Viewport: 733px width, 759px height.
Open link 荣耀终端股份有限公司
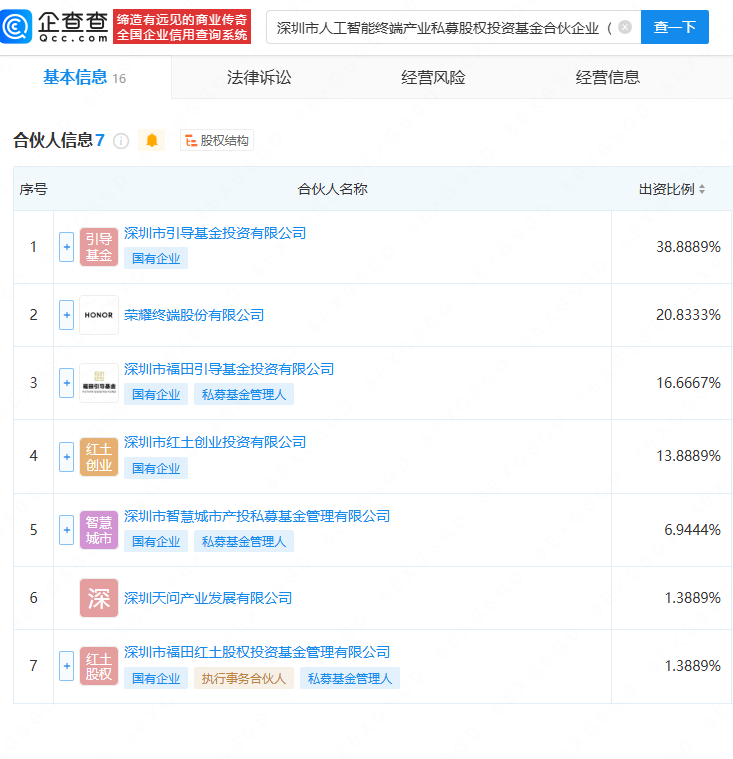(x=194, y=315)
